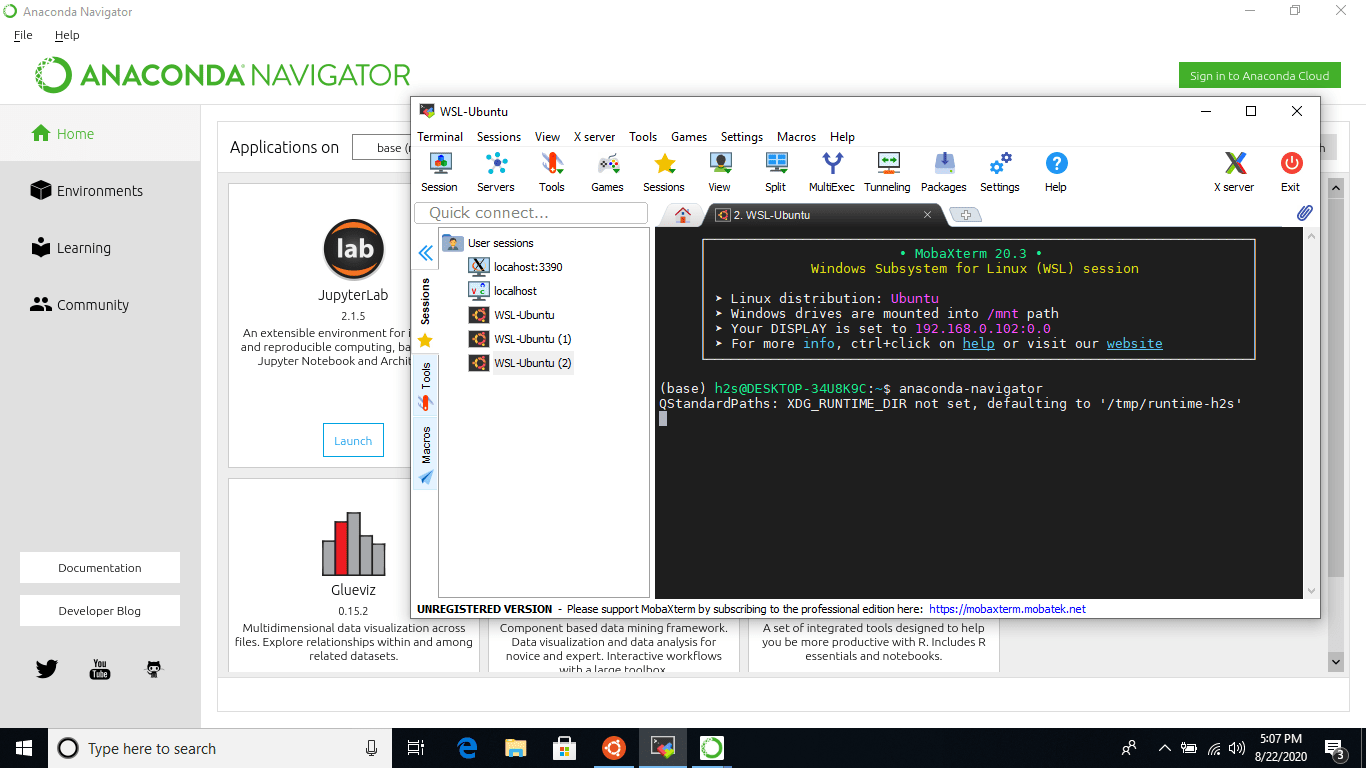Sign in to Anaconda Cloud
Image resolution: width=1366 pixels, height=768 pixels.
pyautogui.click(x=1259, y=75)
